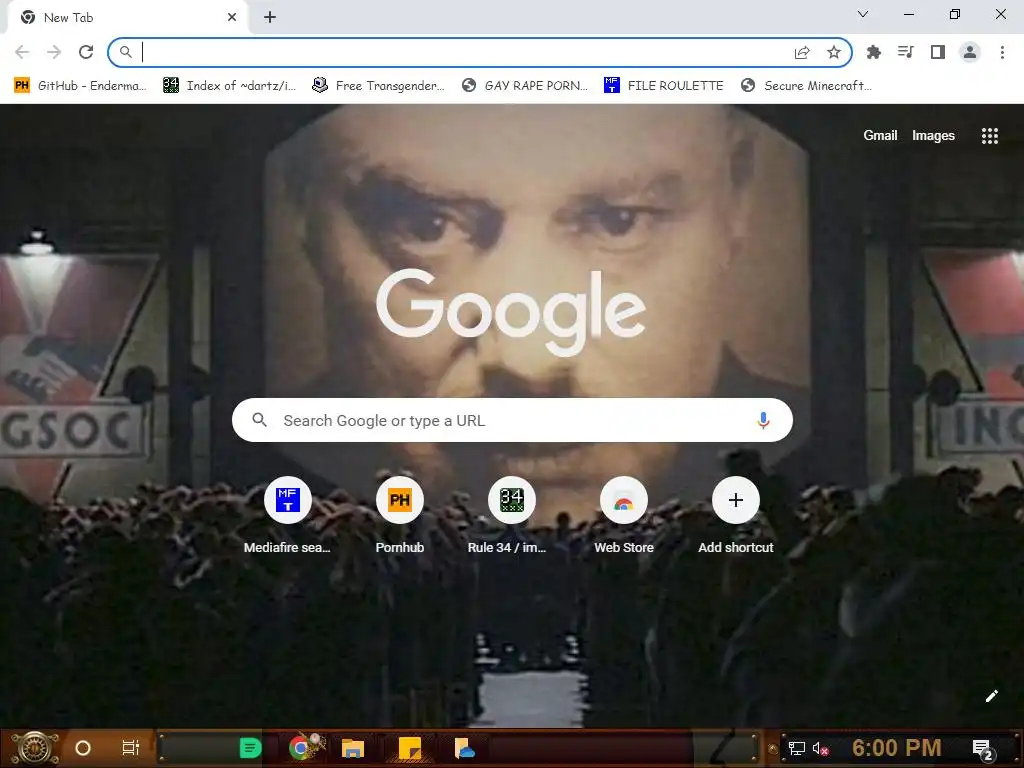Start voice search with microphone icon

(763, 420)
